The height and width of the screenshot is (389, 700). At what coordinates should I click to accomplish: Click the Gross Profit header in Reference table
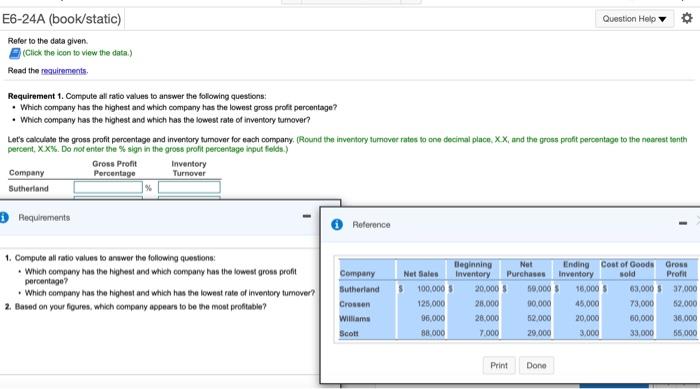(676, 269)
